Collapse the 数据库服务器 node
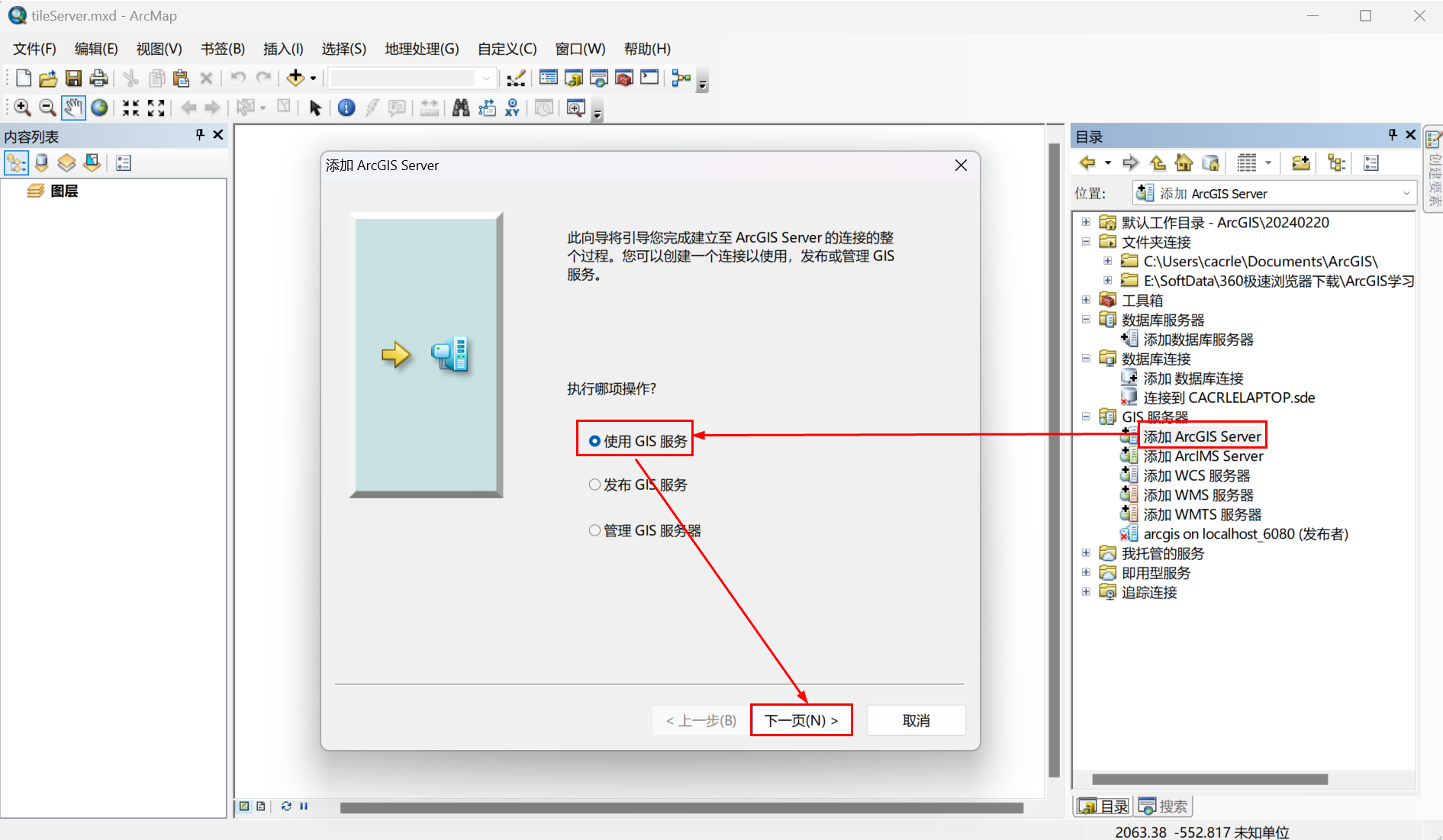 1086,319
